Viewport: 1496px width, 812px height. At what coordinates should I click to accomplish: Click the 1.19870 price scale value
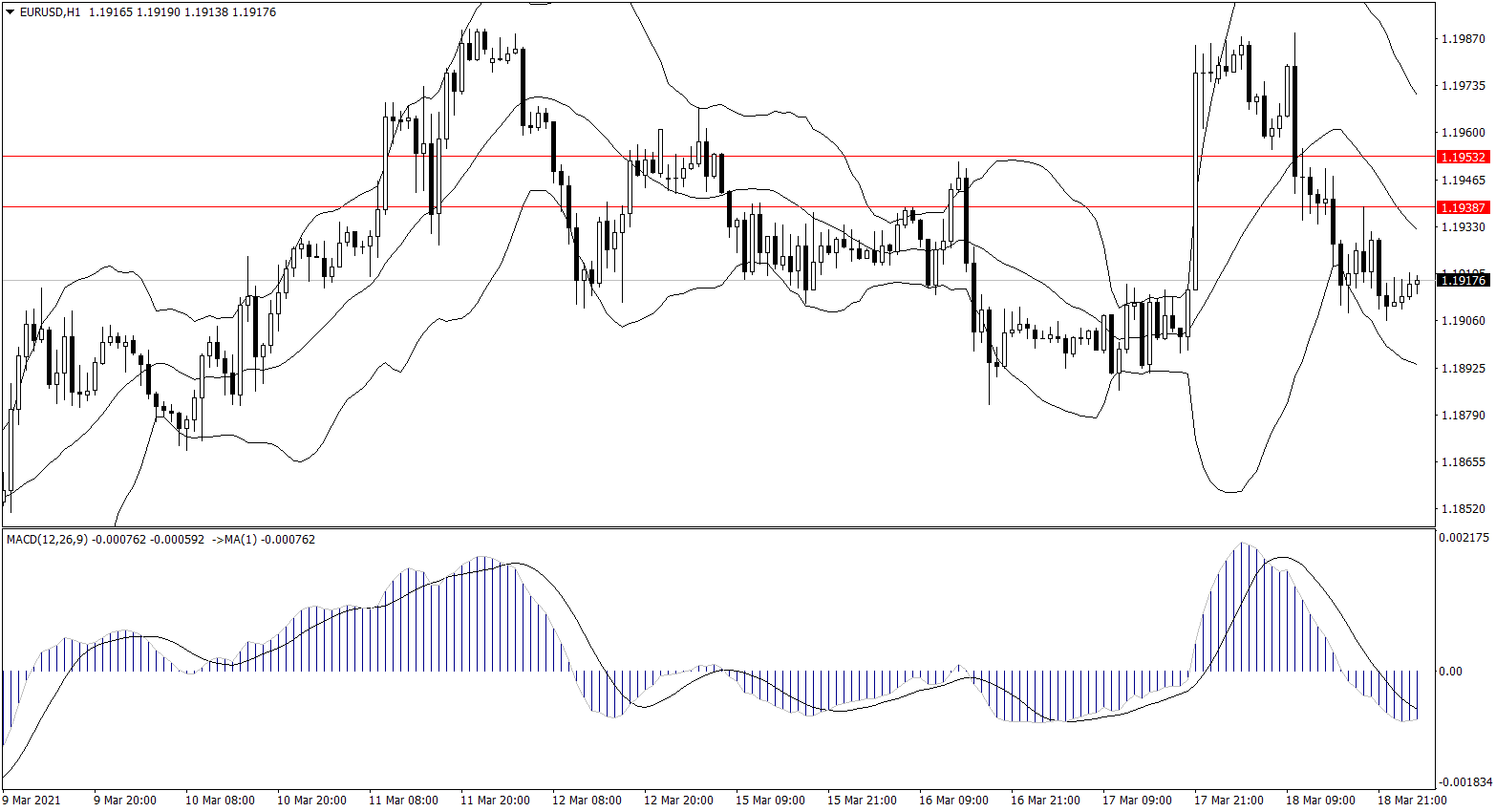click(1463, 39)
